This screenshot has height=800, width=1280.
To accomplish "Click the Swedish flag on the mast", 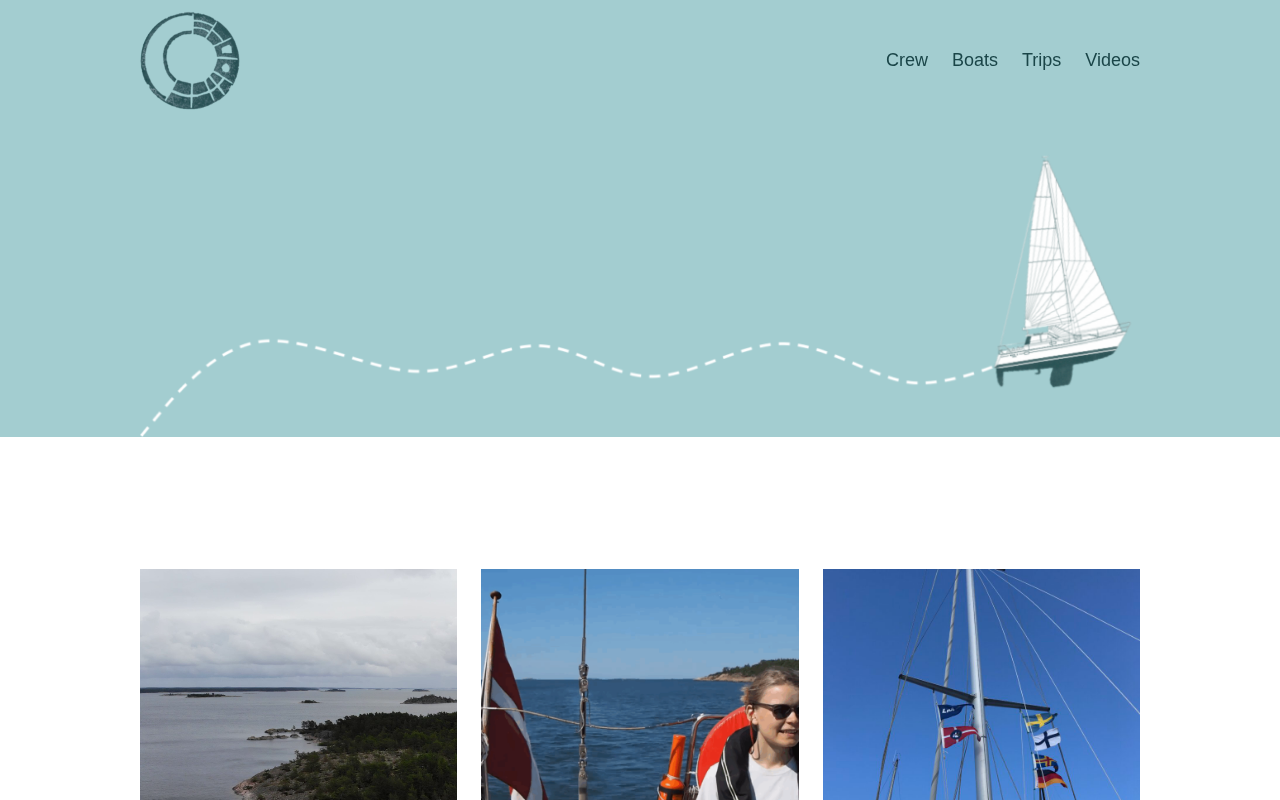I will [1039, 720].
